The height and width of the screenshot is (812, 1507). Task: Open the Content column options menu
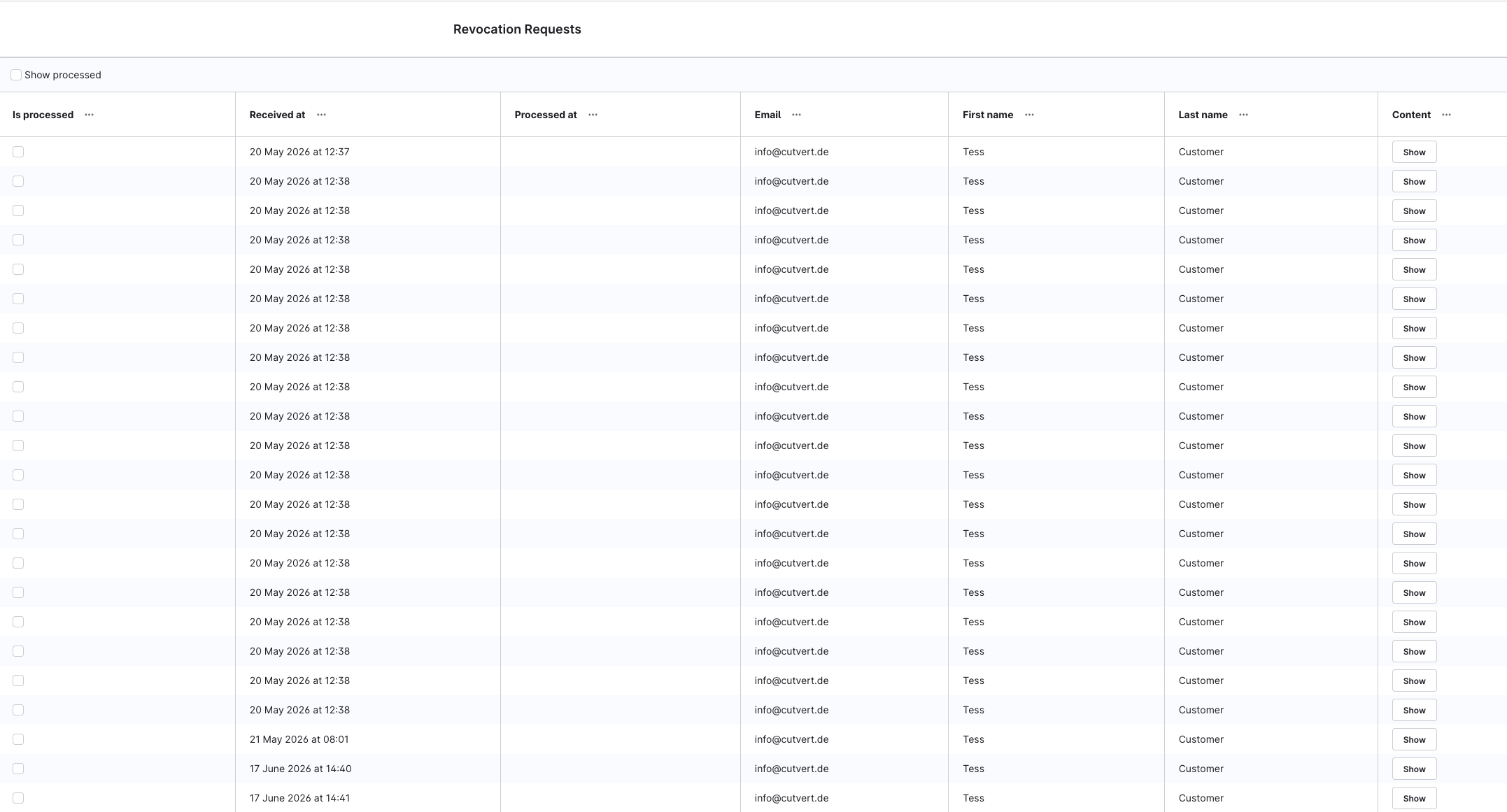tap(1446, 115)
